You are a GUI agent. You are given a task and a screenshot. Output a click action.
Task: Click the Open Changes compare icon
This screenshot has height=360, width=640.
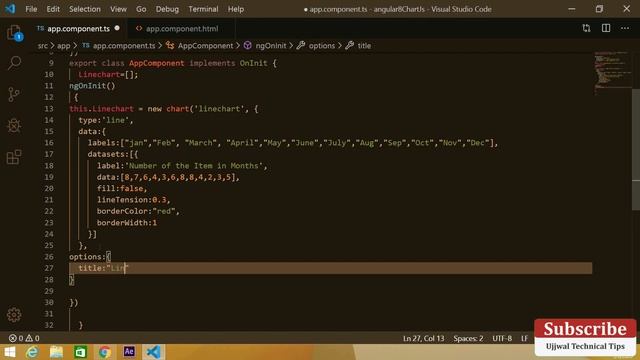click(587, 28)
